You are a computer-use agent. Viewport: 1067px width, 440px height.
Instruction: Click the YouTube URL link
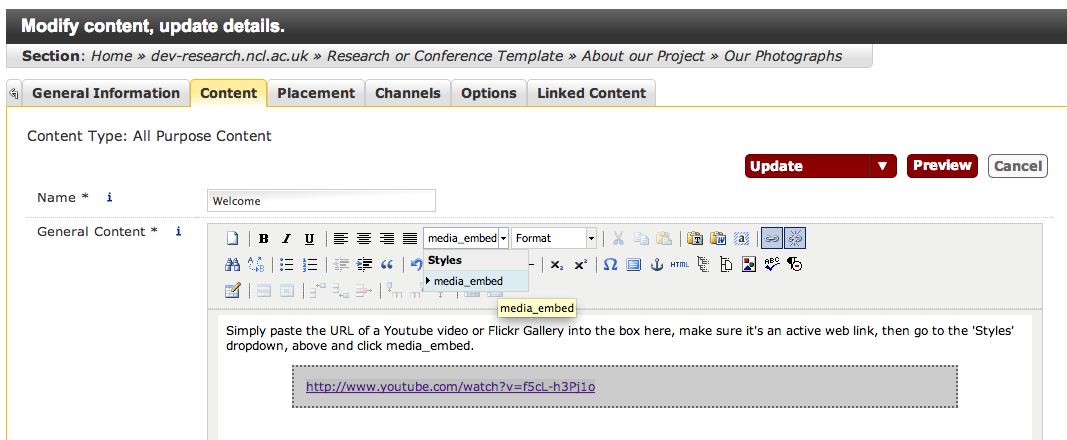(450, 386)
